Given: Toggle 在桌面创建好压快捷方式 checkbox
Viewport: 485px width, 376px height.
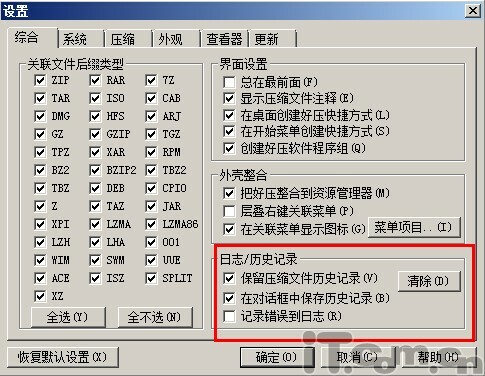Looking at the screenshot, I should pyautogui.click(x=229, y=116).
